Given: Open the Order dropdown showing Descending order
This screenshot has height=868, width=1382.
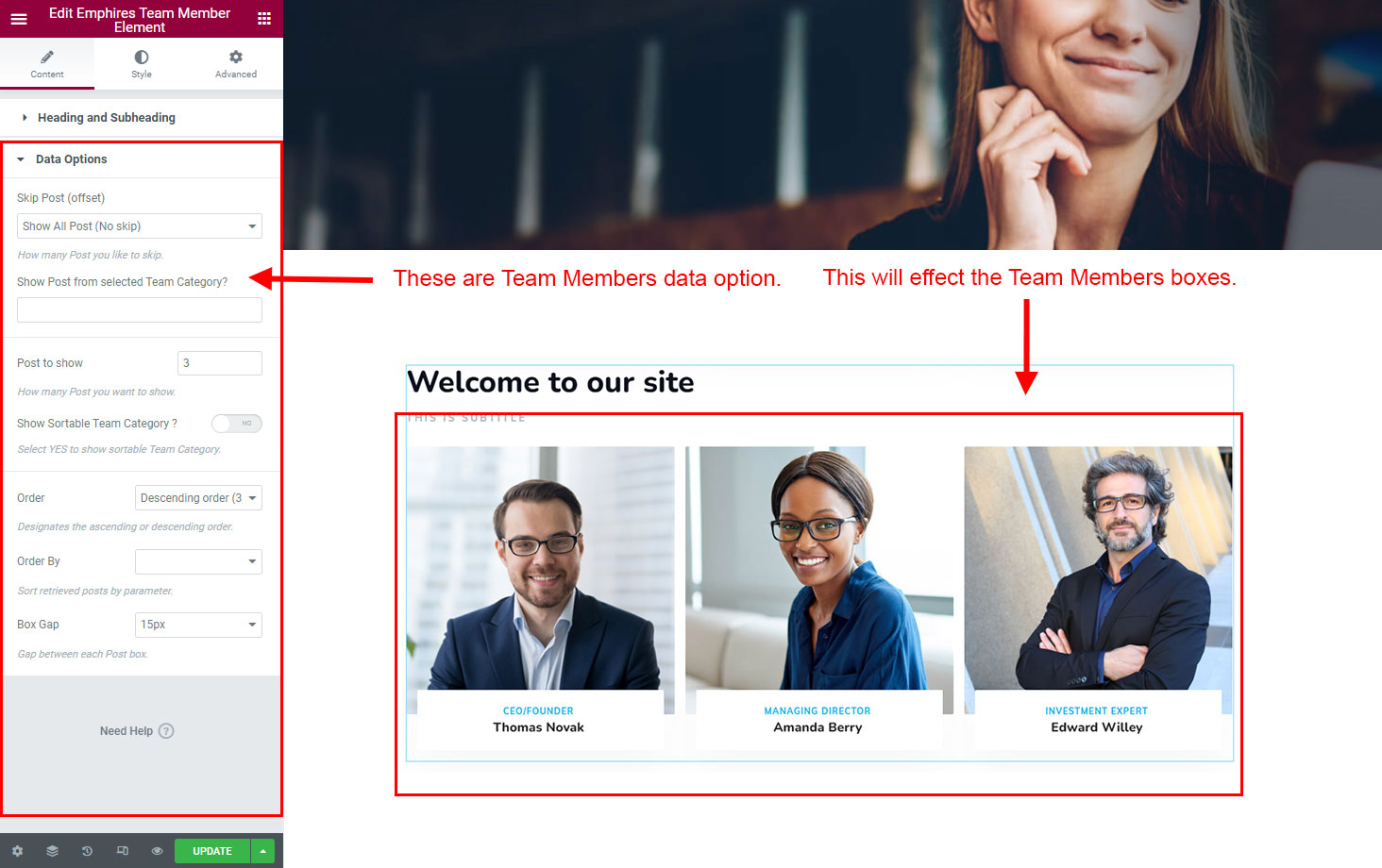Looking at the screenshot, I should pos(198,498).
